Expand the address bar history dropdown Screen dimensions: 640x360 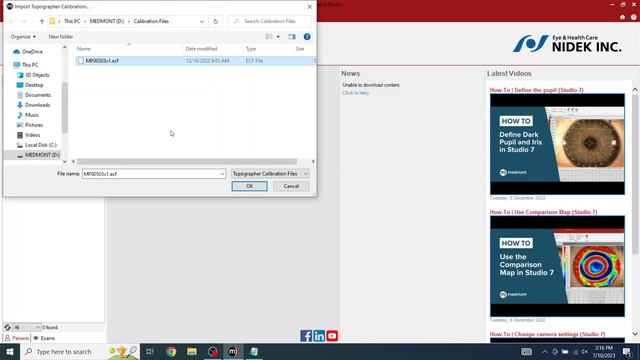(202, 21)
